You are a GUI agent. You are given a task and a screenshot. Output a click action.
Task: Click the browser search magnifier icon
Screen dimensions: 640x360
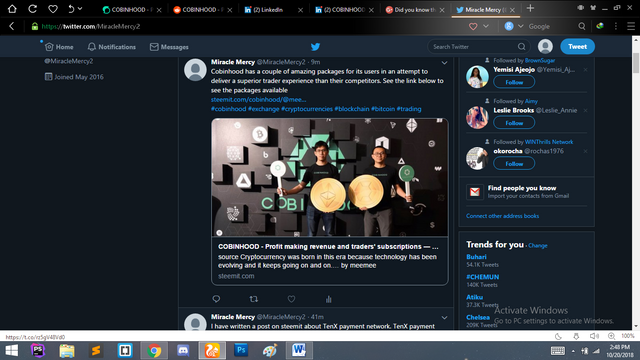[x=582, y=26]
